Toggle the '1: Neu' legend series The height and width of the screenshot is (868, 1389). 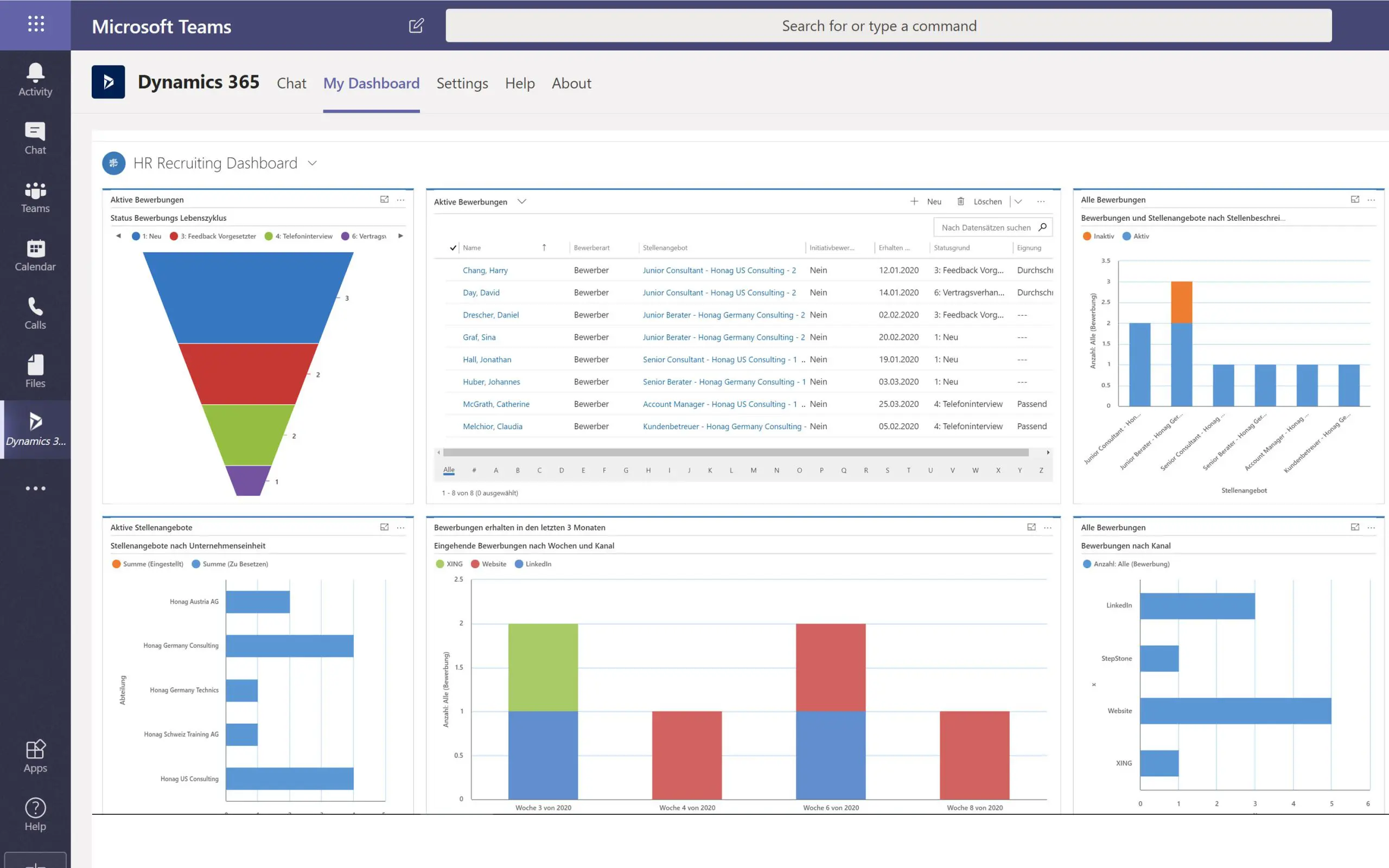point(146,236)
